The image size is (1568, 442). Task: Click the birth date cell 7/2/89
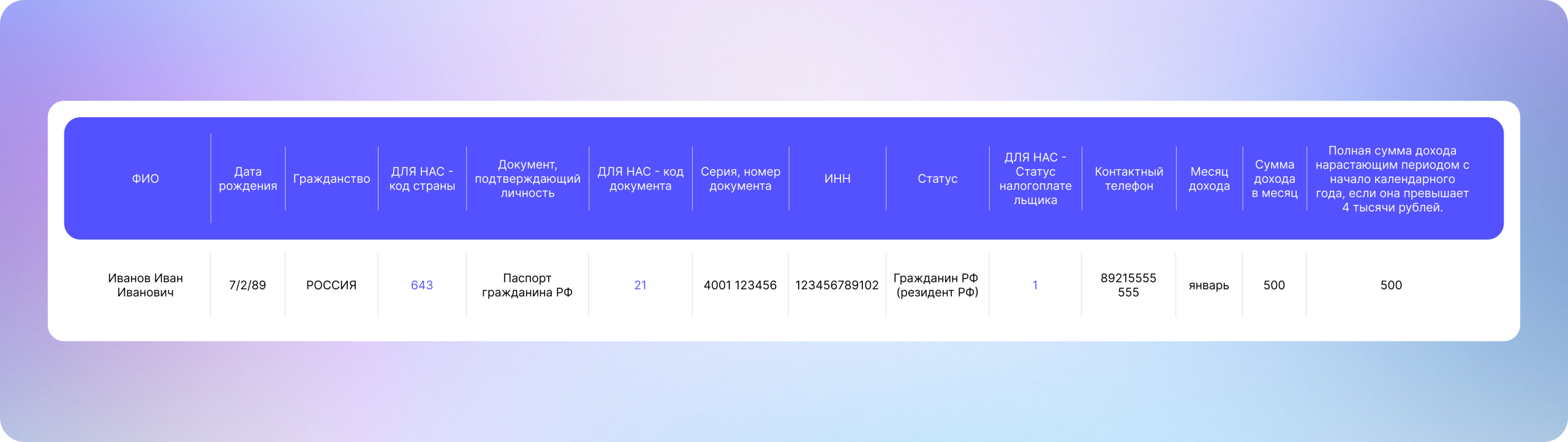point(247,285)
